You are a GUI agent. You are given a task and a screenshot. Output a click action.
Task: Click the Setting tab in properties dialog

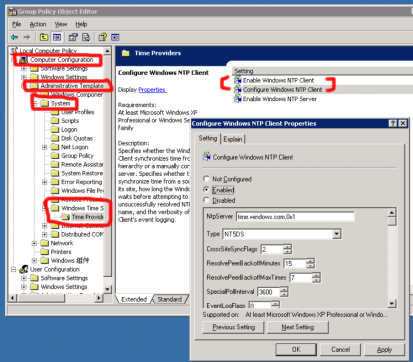(208, 138)
